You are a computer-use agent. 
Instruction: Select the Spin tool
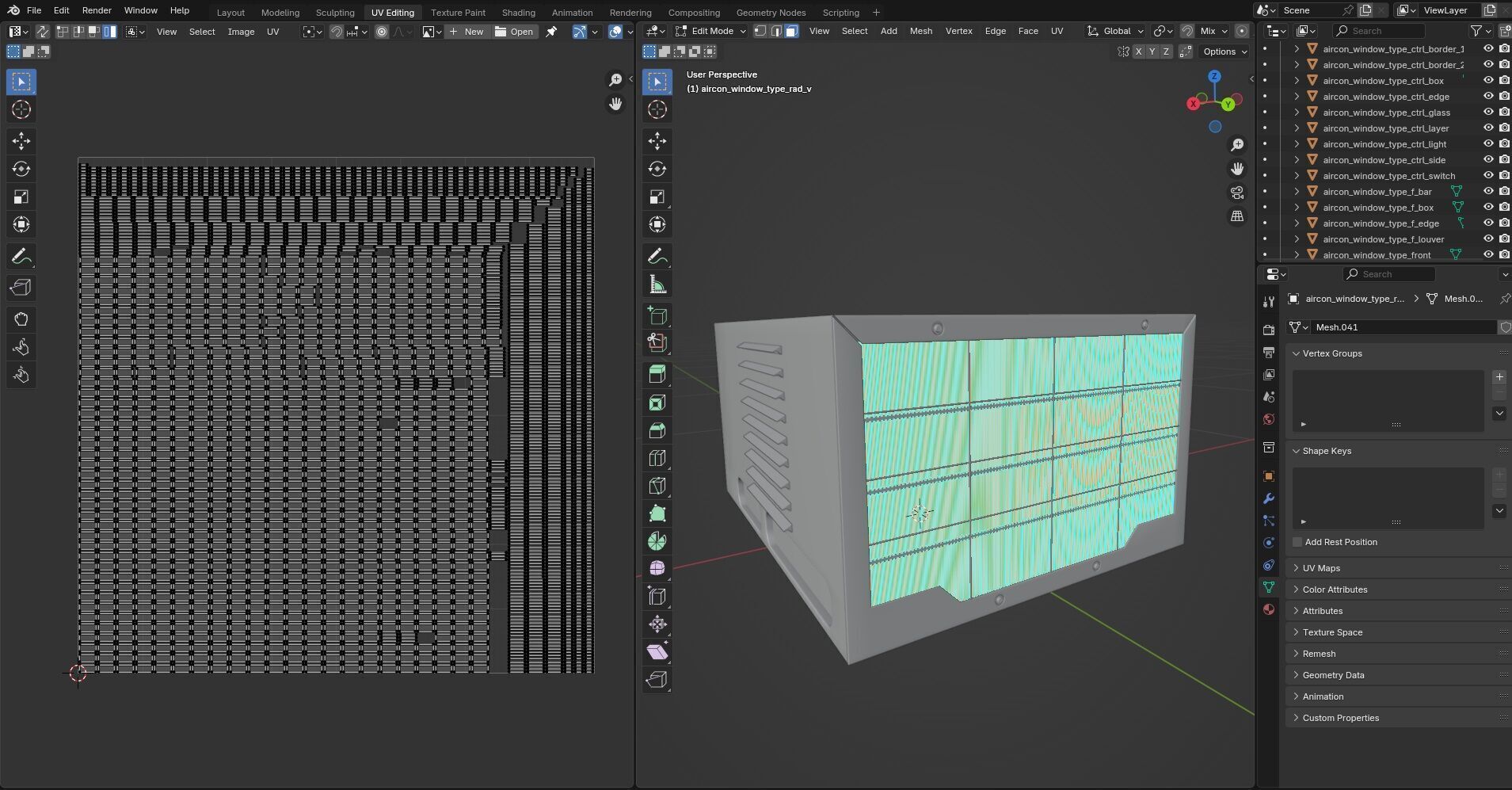[x=657, y=541]
